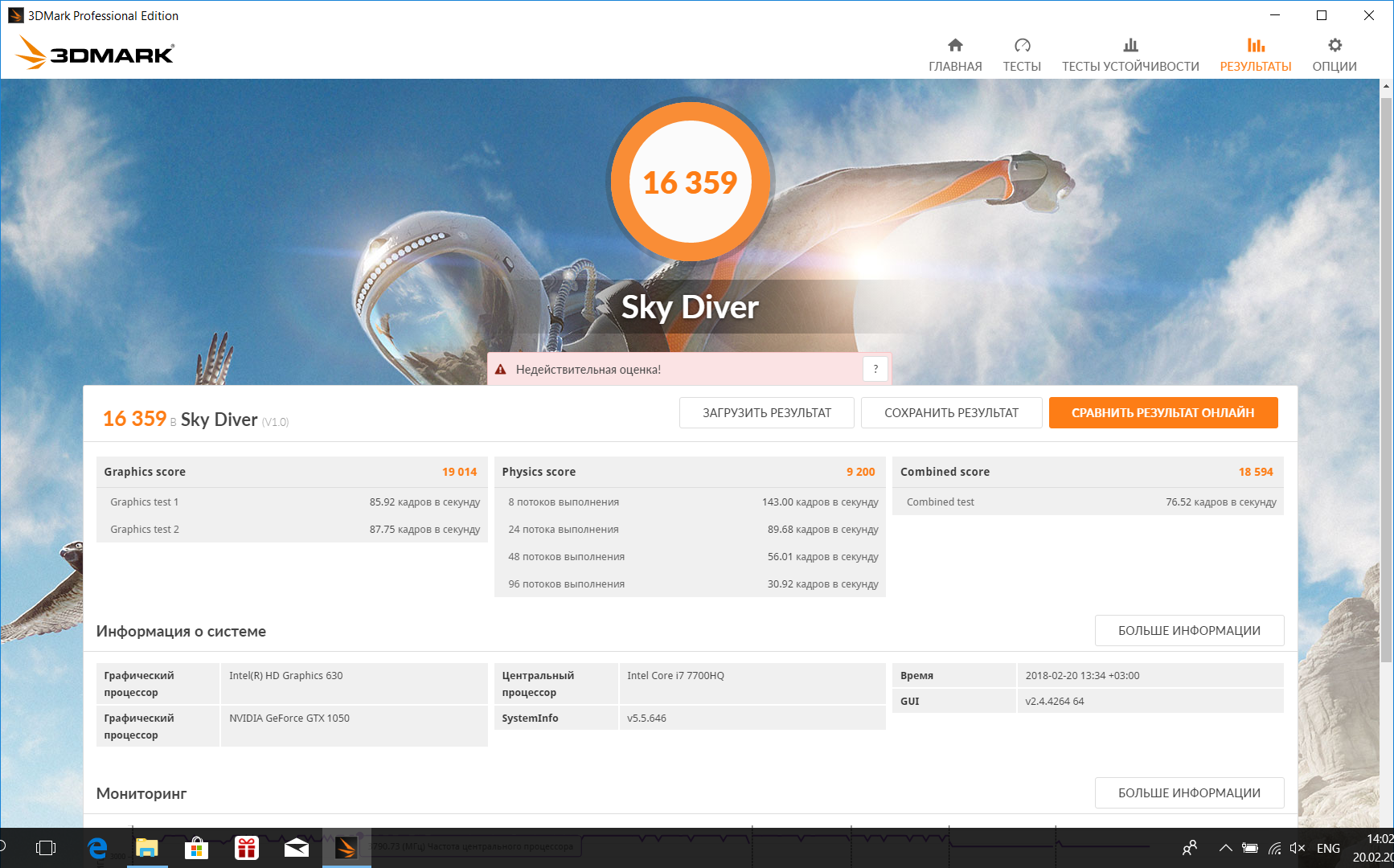Open the question mark help for invalid score

[875, 369]
